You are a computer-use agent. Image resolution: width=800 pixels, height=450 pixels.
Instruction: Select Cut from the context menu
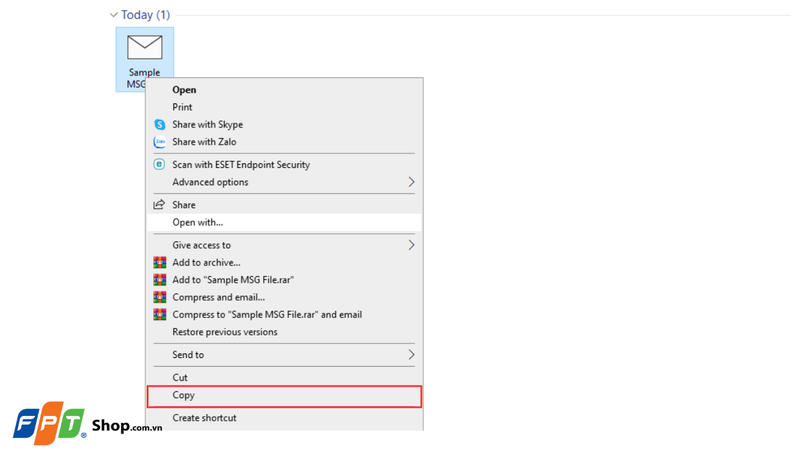(180, 377)
